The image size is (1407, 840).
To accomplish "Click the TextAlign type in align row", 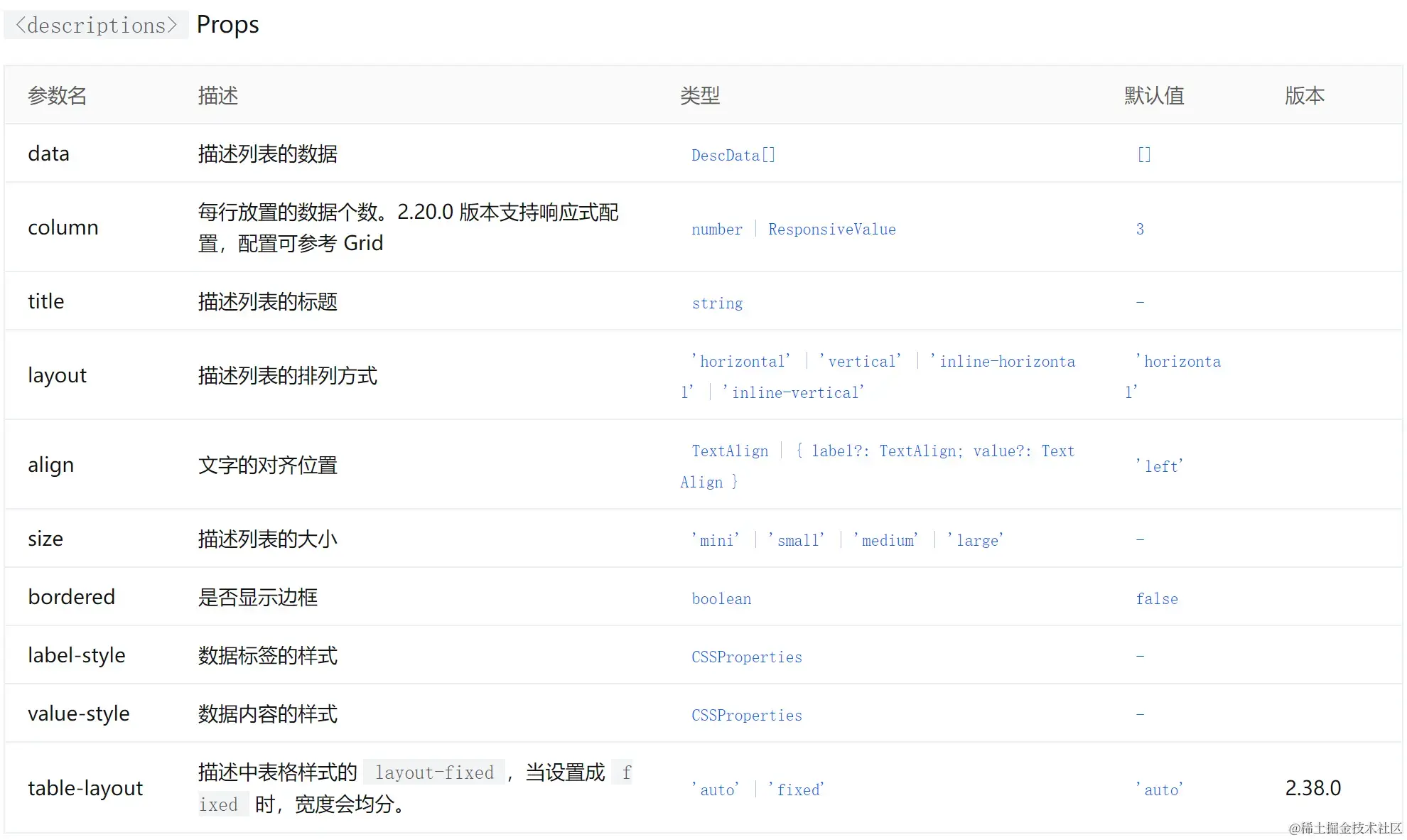I will tap(730, 451).
